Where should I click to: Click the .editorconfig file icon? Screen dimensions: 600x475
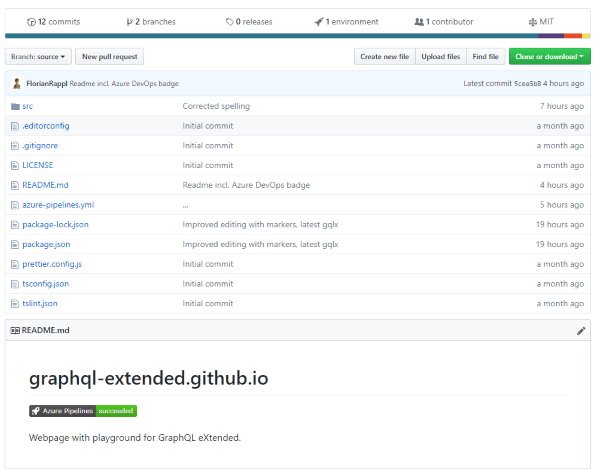[15, 126]
